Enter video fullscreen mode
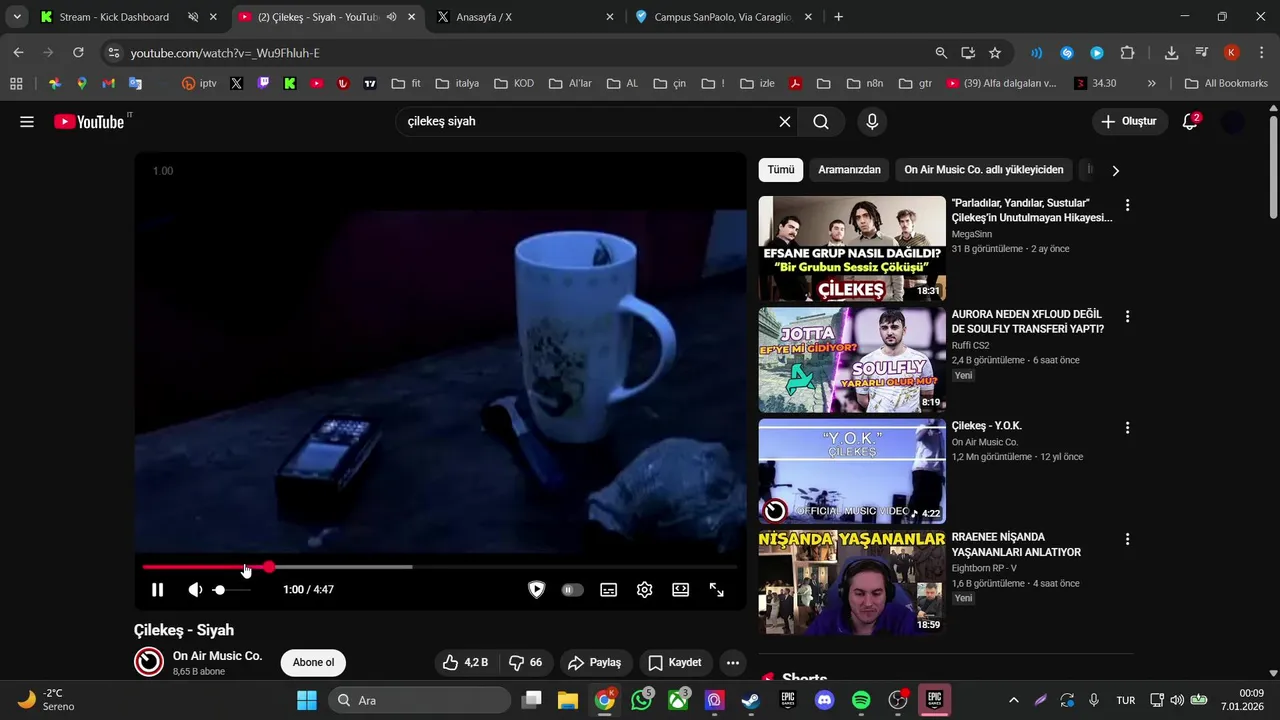 coord(717,590)
